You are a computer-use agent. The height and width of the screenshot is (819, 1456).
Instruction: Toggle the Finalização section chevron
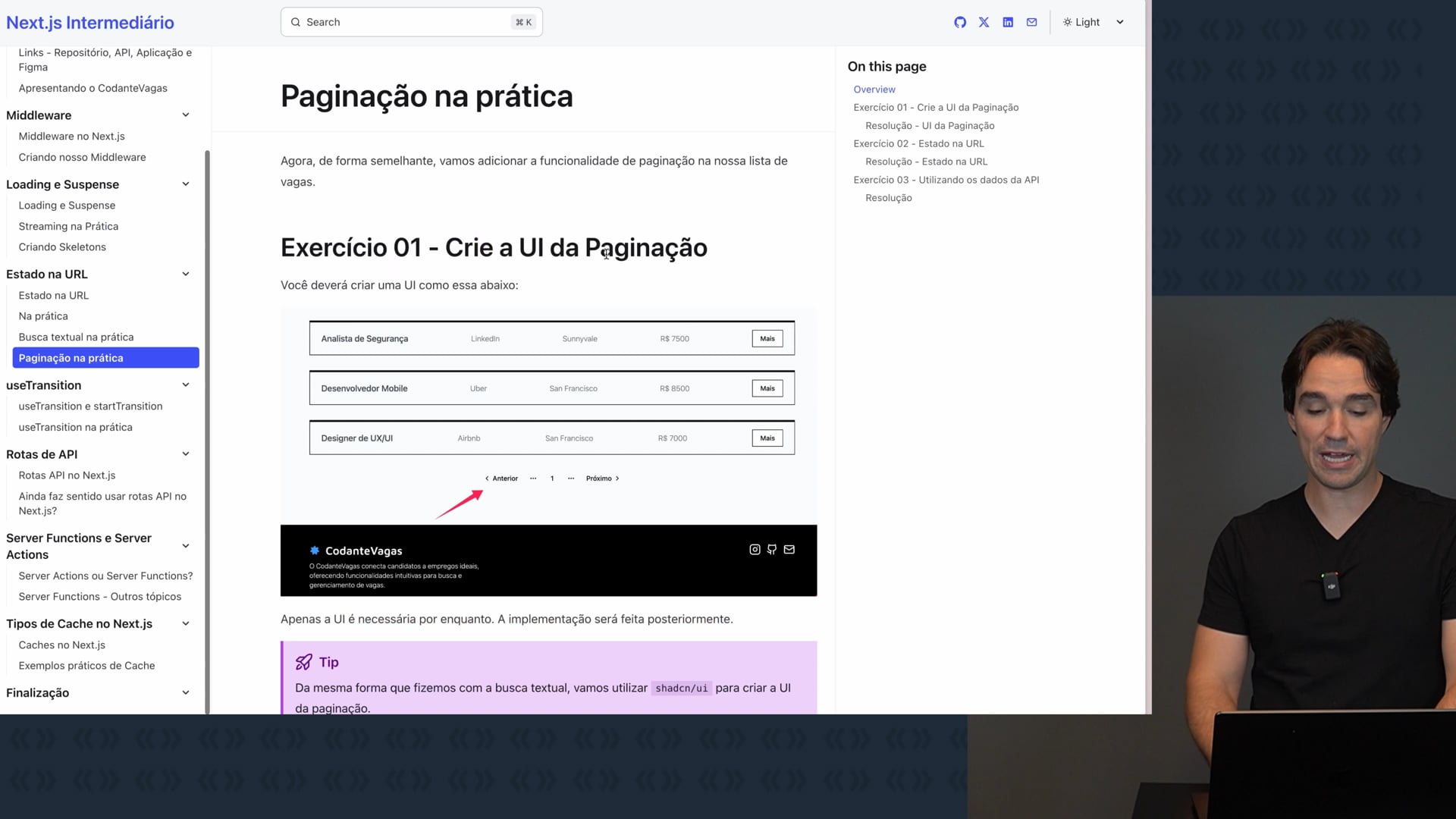tap(186, 693)
